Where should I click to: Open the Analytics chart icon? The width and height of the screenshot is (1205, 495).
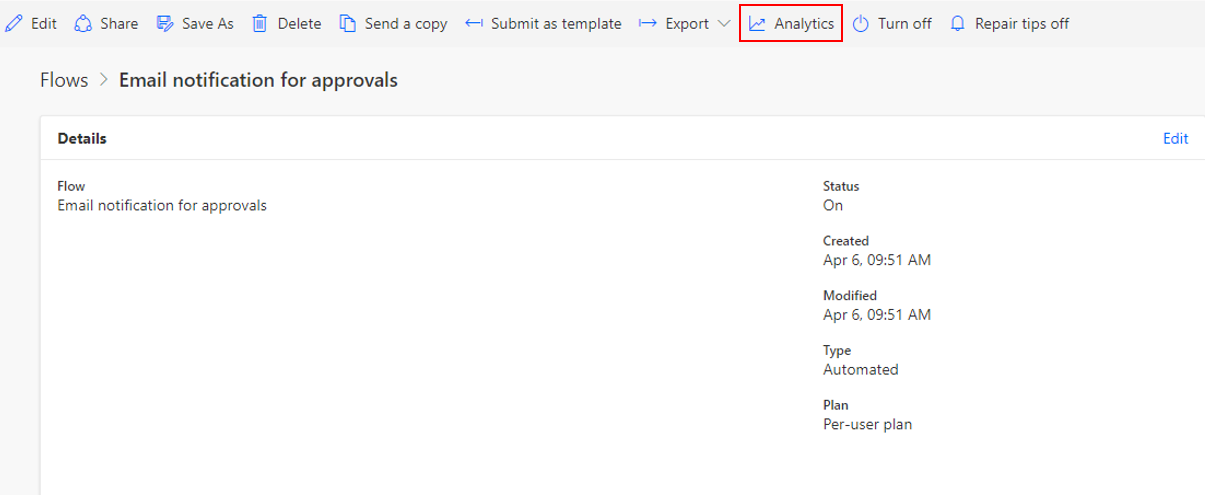point(758,23)
